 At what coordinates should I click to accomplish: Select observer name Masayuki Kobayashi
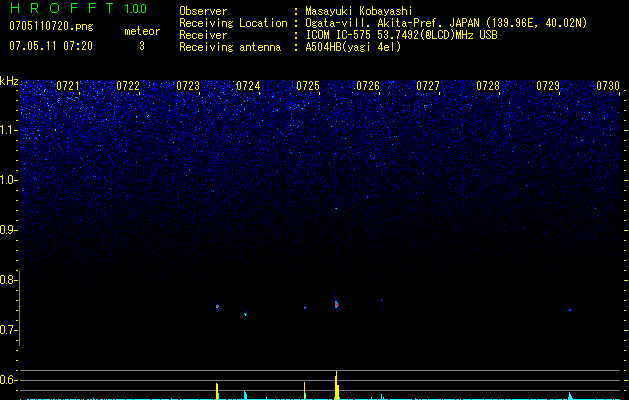pyautogui.click(x=359, y=11)
